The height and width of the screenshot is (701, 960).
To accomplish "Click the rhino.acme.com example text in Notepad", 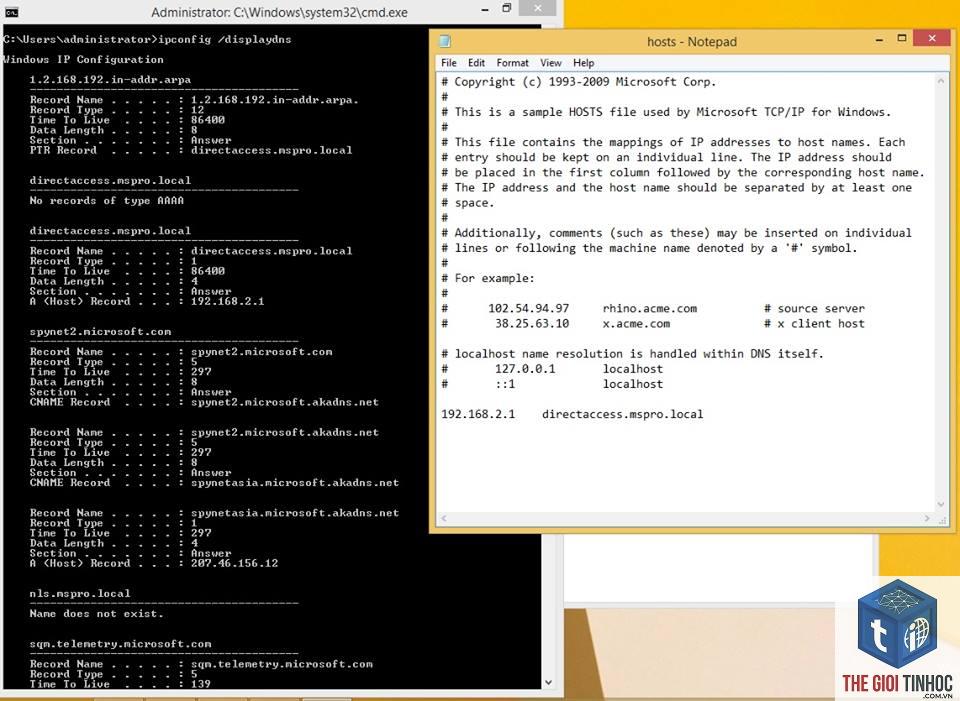I will pyautogui.click(x=650, y=309).
